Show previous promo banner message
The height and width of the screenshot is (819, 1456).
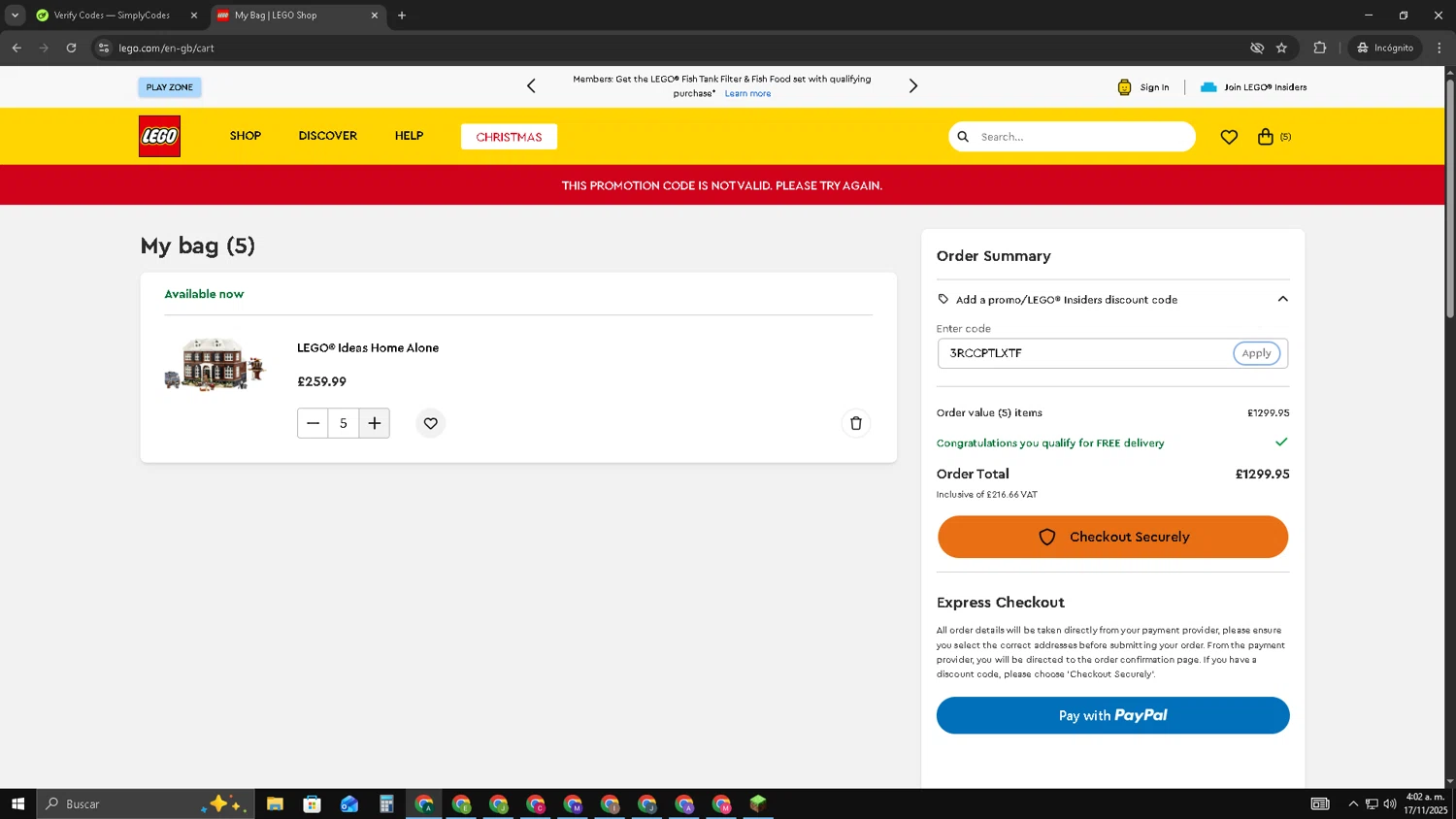pyautogui.click(x=531, y=86)
